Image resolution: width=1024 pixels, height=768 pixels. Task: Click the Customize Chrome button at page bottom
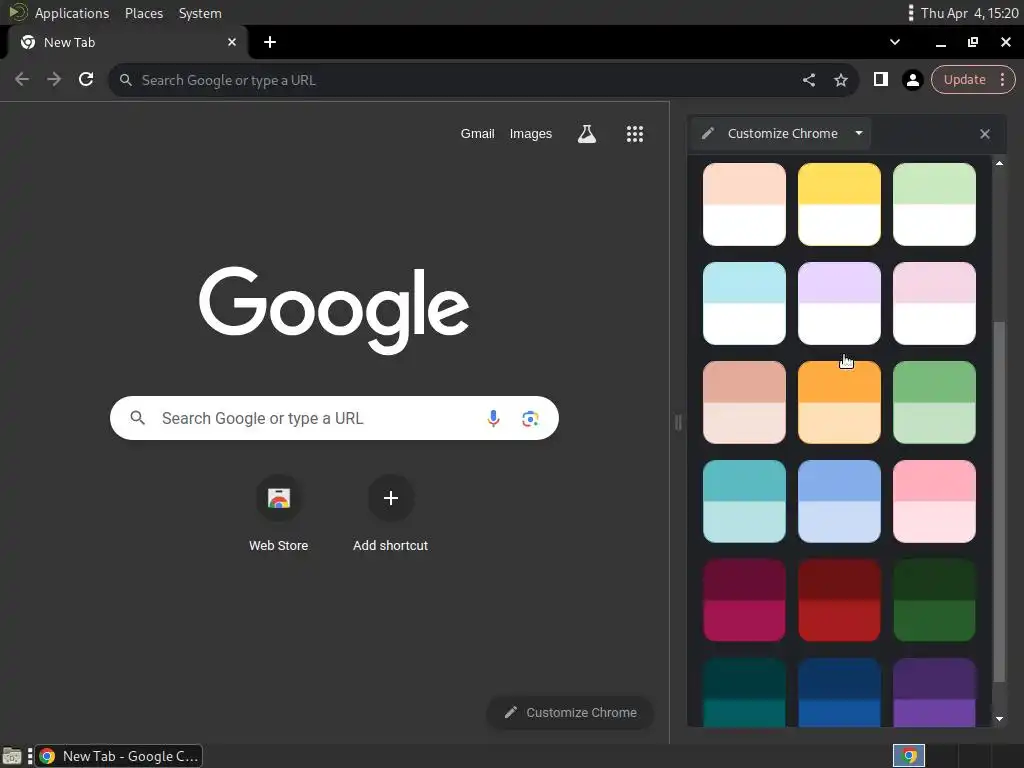point(570,712)
